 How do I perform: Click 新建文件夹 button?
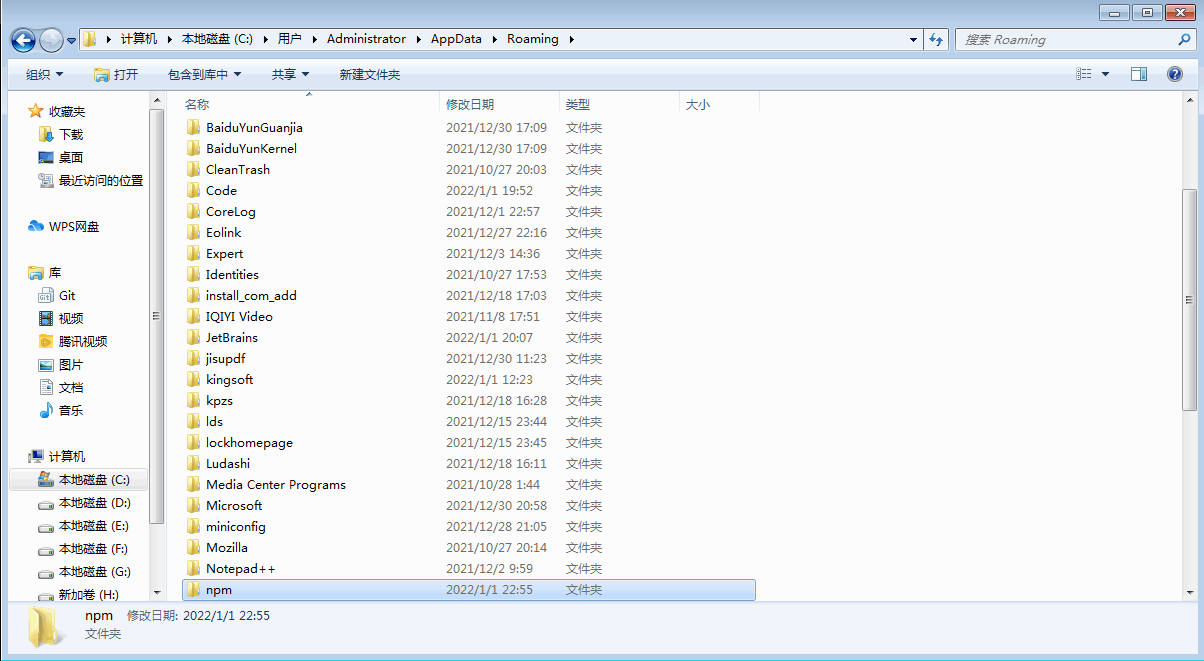[369, 74]
